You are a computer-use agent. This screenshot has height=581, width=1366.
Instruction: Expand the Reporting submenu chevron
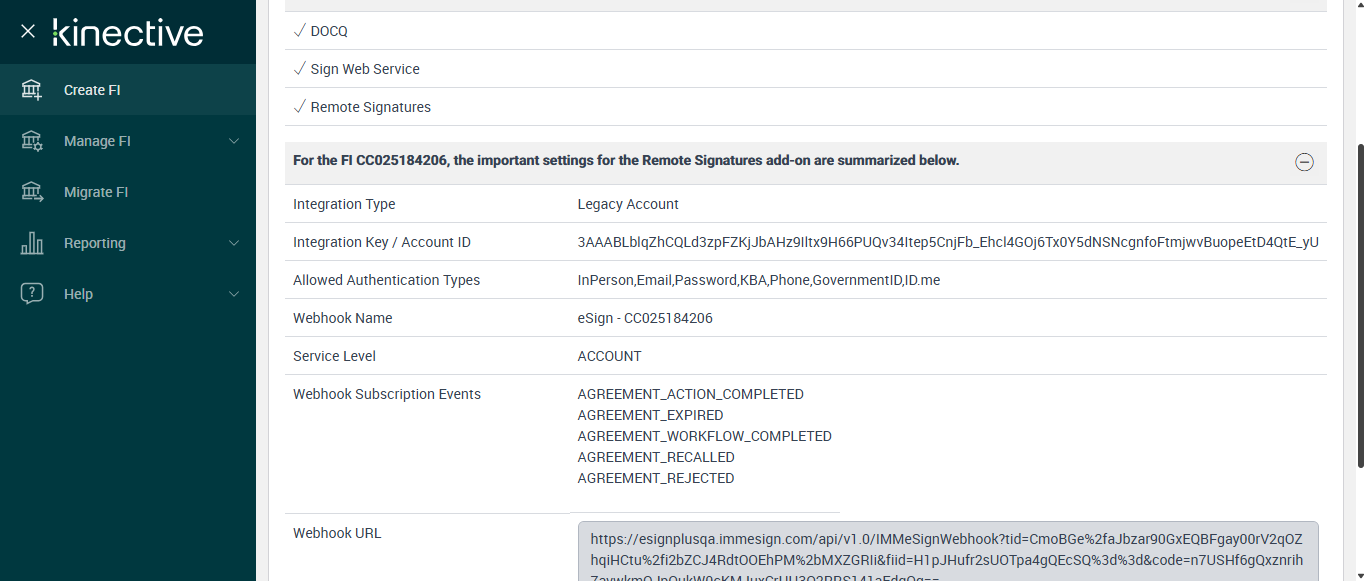point(234,243)
